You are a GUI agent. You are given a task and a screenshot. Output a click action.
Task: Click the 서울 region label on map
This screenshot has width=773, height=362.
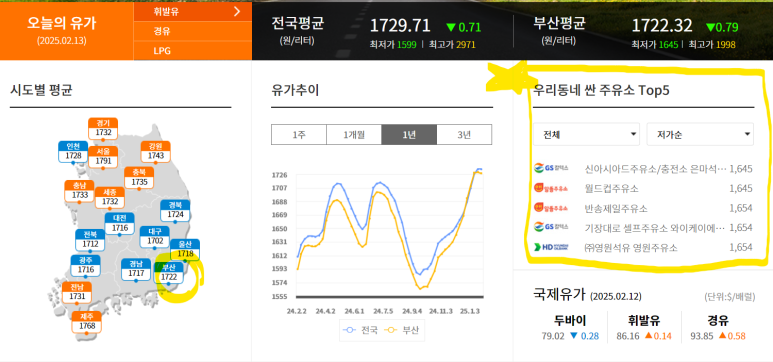(103, 157)
